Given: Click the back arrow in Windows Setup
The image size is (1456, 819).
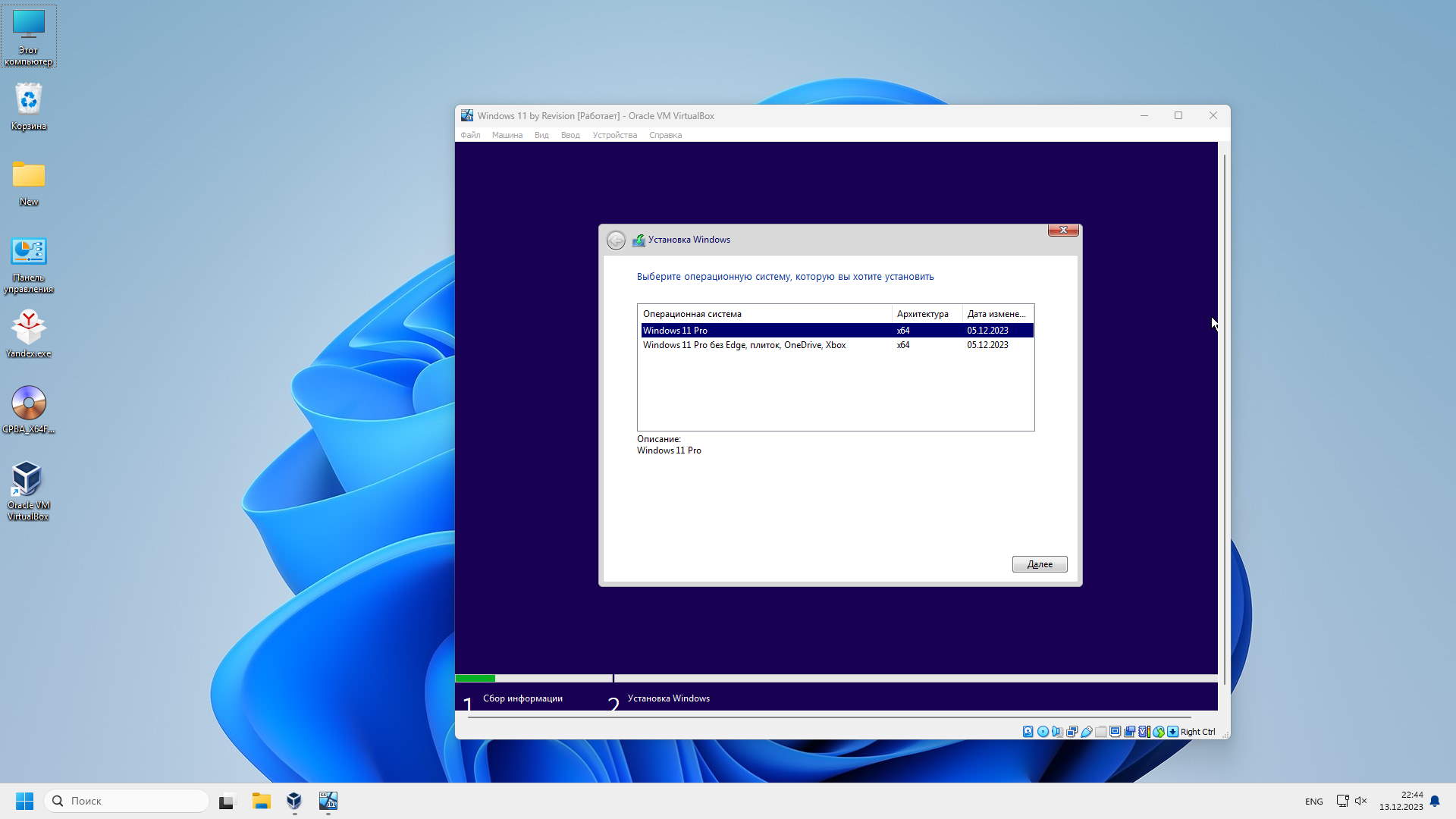Looking at the screenshot, I should (616, 240).
